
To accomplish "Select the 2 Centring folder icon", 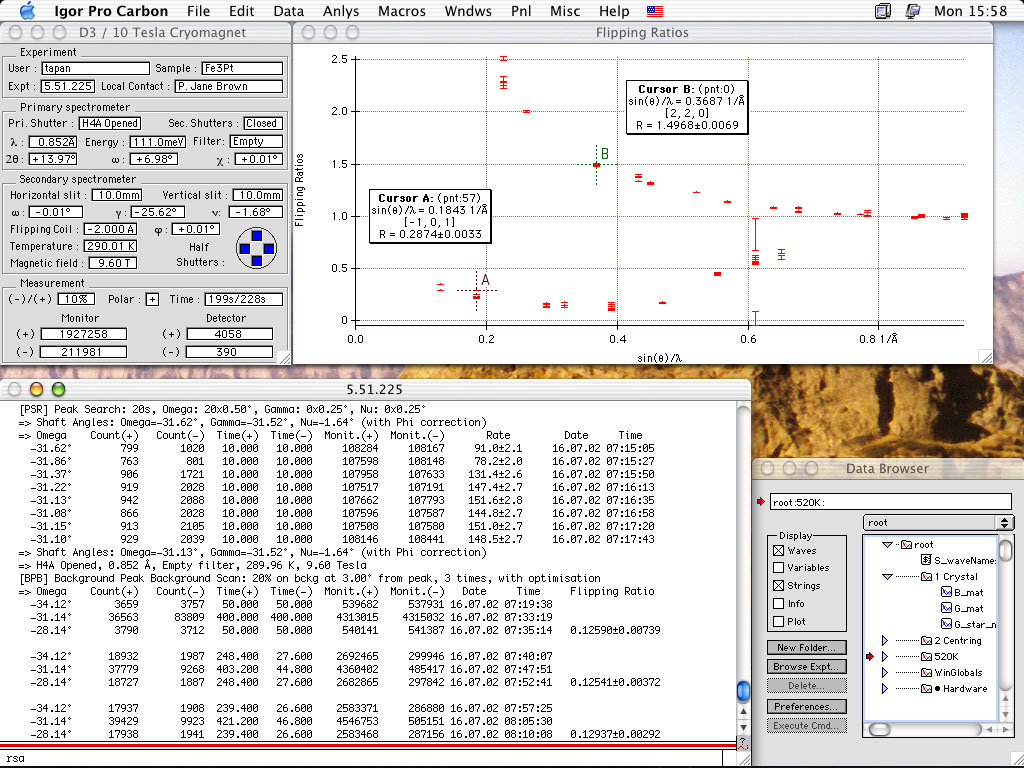I will pos(926,640).
